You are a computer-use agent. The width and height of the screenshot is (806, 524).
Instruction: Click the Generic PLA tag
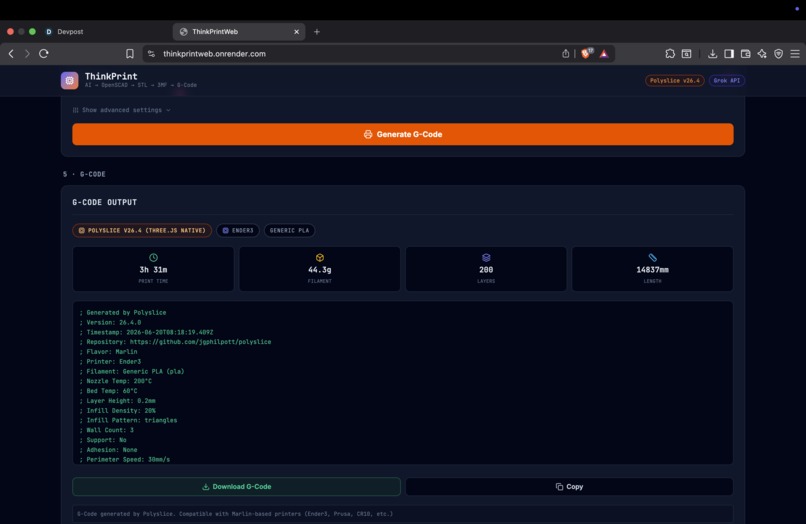tap(289, 230)
